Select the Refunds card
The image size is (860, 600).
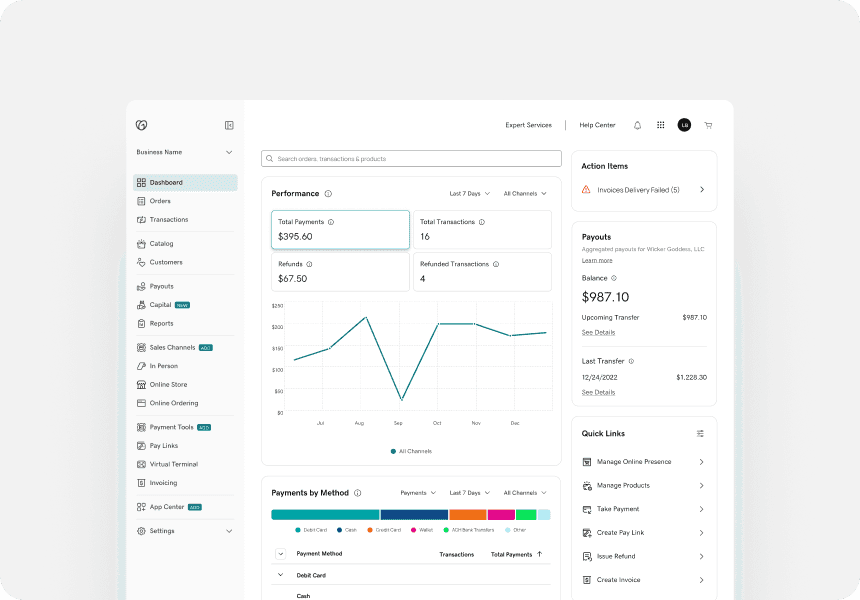[x=341, y=272]
